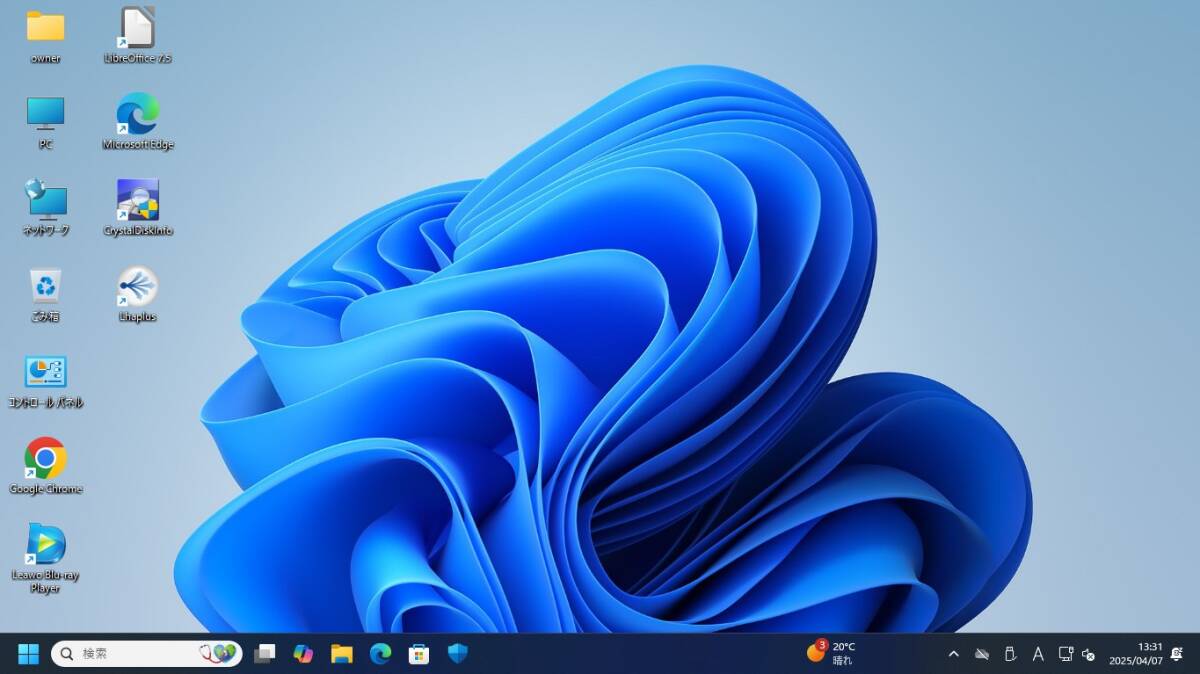Open the Lhaplus archiver
The height and width of the screenshot is (674, 1200).
tap(137, 290)
